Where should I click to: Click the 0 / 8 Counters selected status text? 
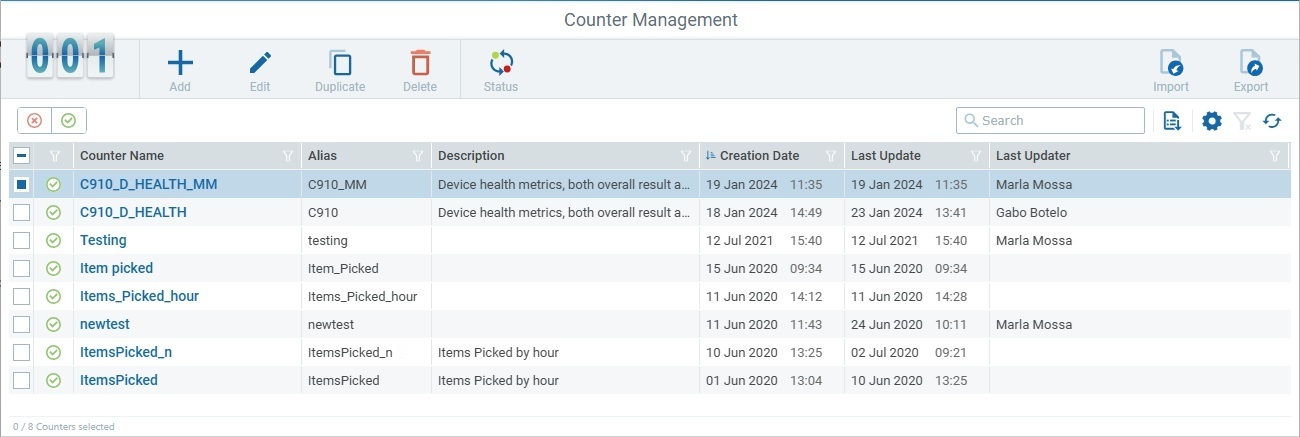(64, 427)
